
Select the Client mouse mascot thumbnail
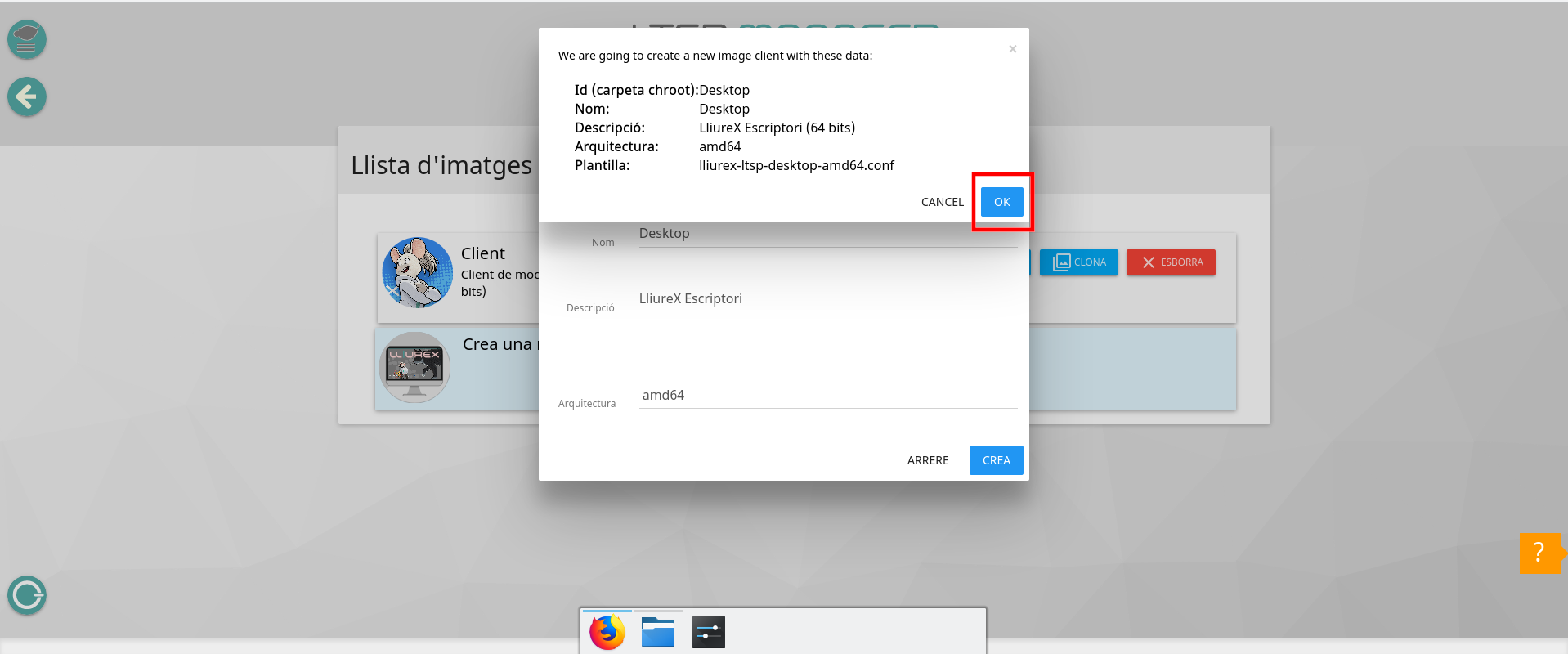(417, 273)
